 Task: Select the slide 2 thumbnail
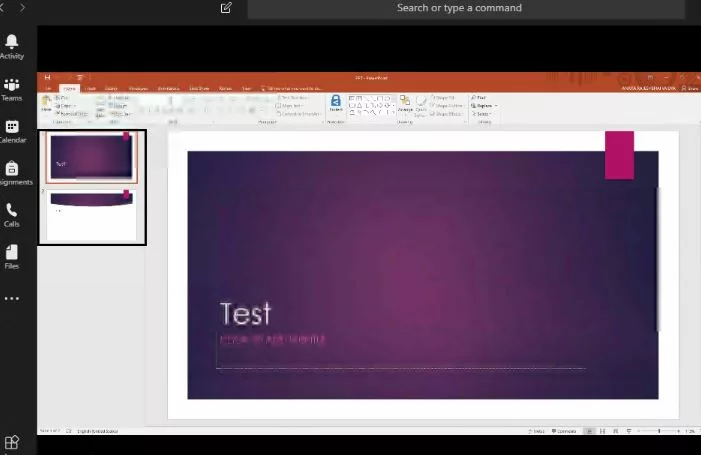click(x=92, y=215)
